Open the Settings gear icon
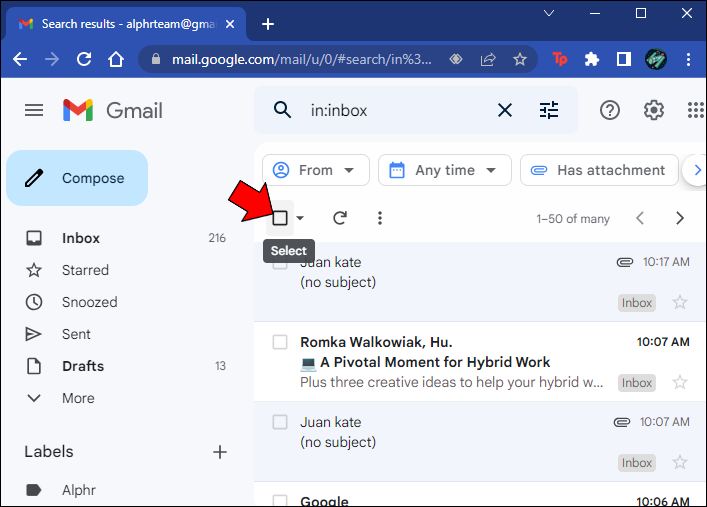Image resolution: width=707 pixels, height=507 pixels. pos(654,110)
